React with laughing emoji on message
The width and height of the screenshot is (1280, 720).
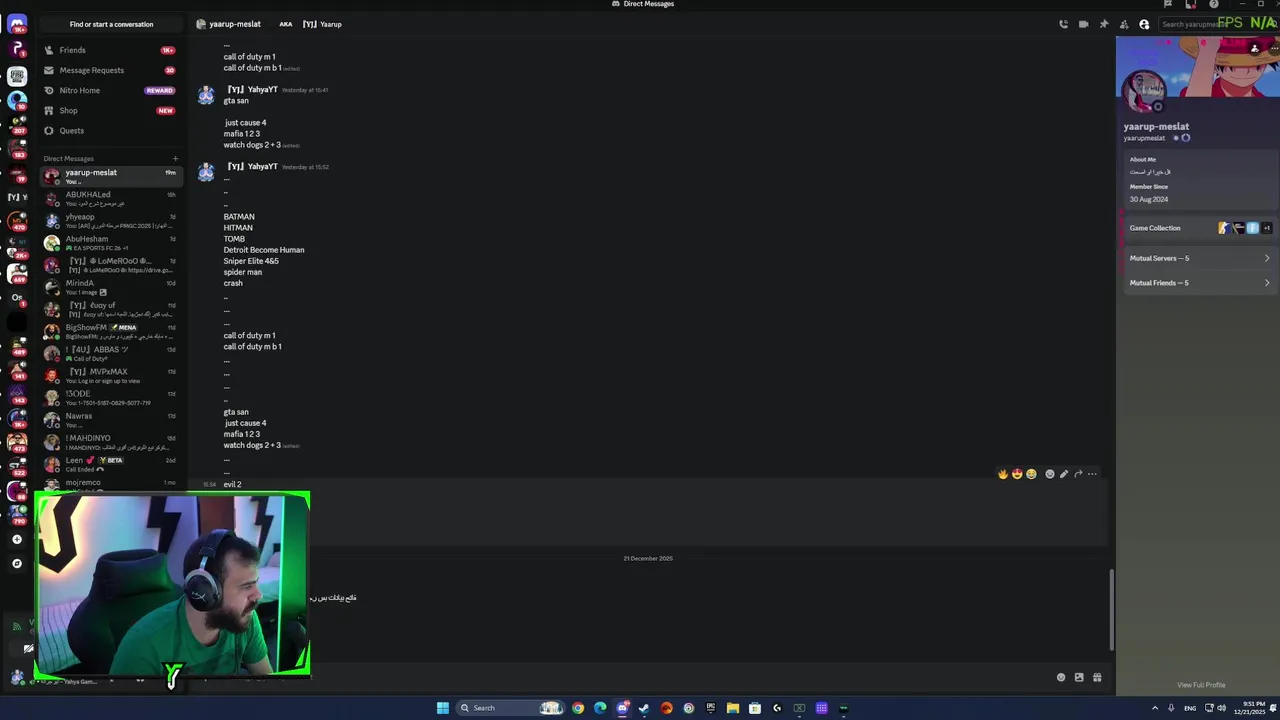pyautogui.click(x=1031, y=474)
